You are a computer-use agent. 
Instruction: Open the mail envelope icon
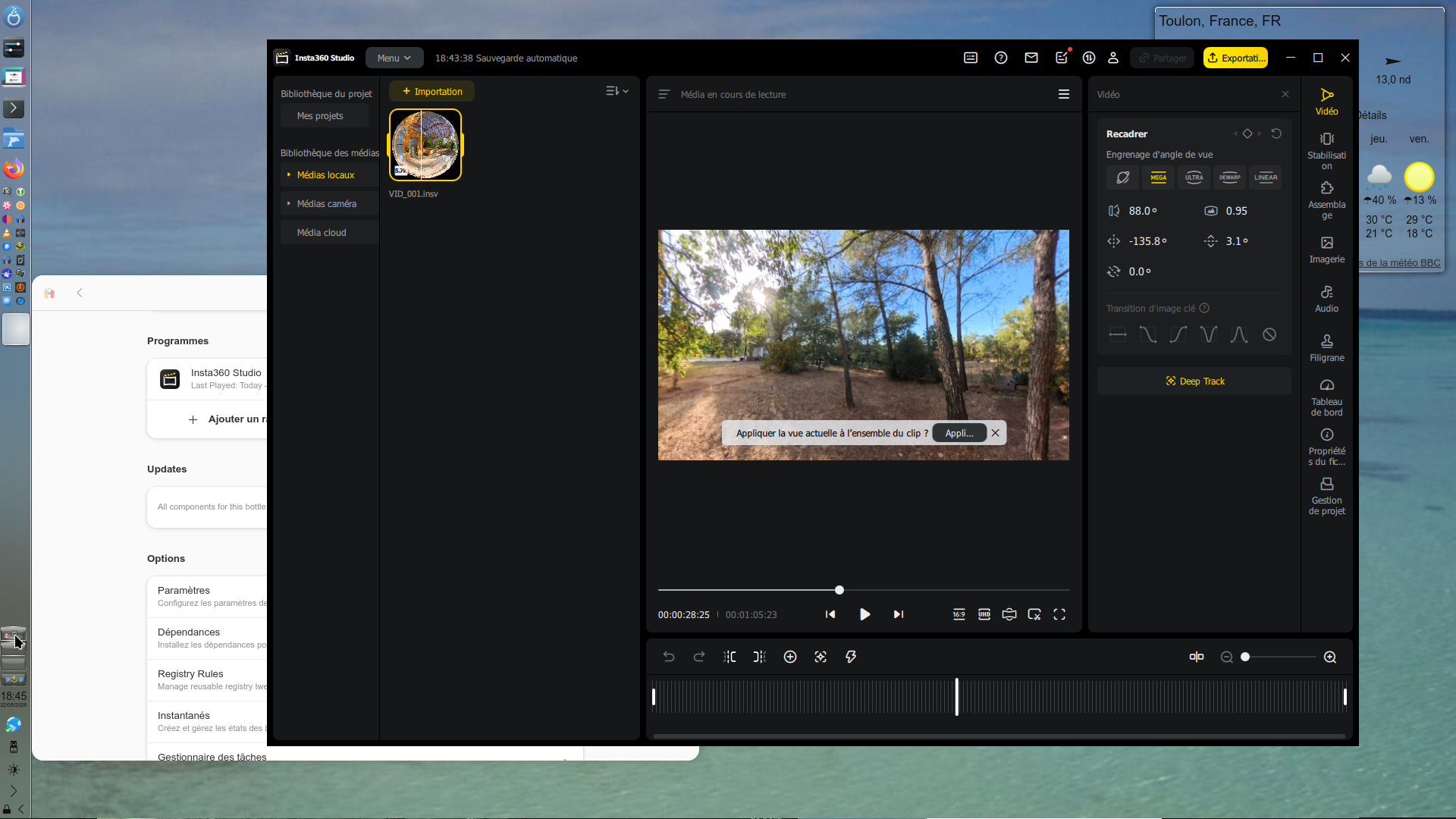point(1031,58)
